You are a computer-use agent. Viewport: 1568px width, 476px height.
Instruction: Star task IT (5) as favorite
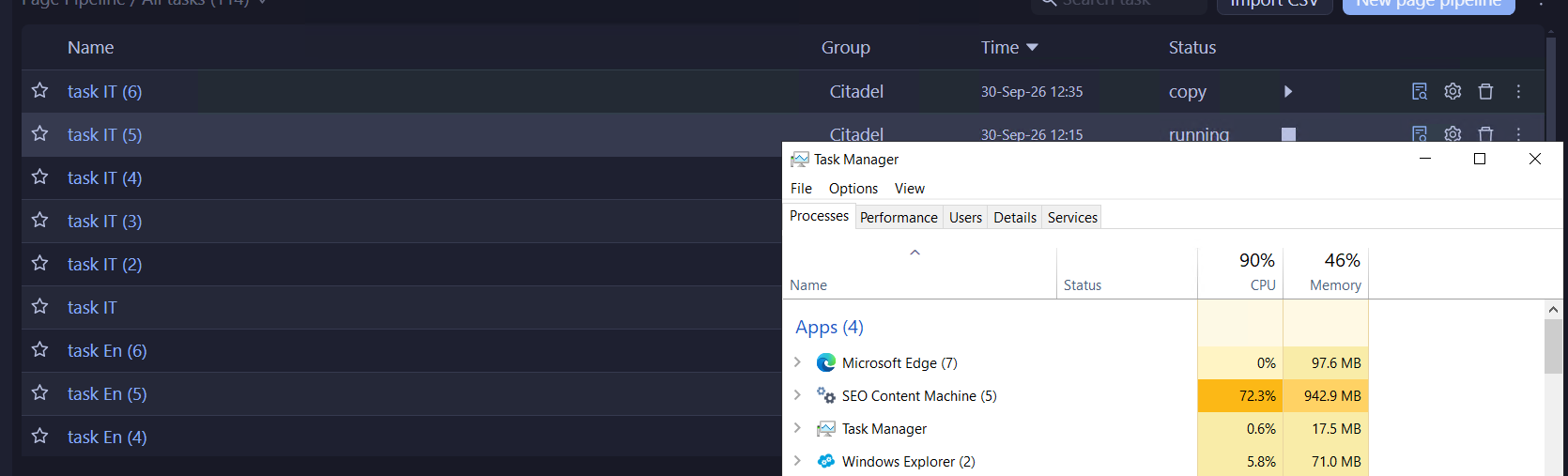[39, 133]
